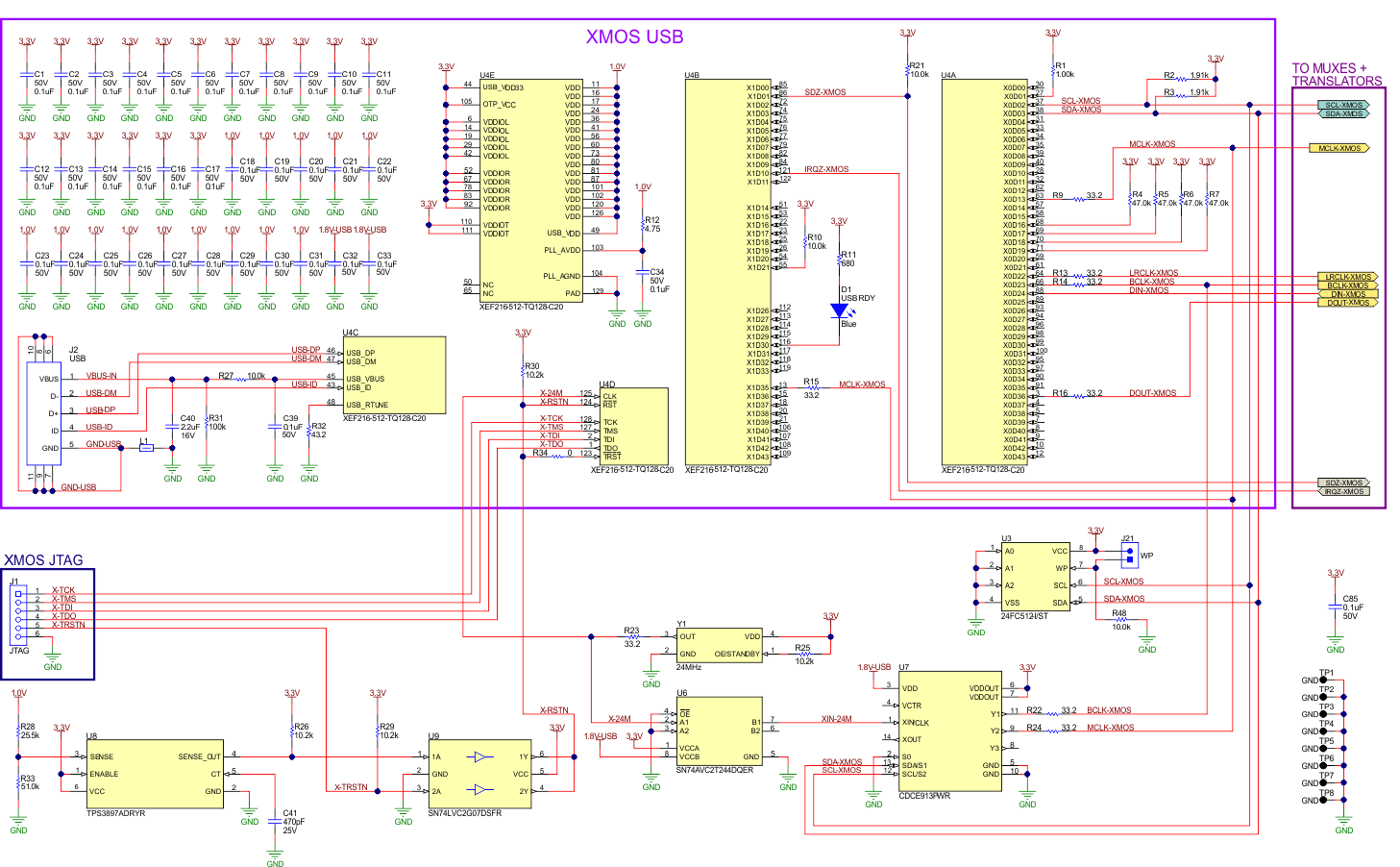Viewport: 1400px width, 867px height.
Task: Select test point TP8
Action: [x=1325, y=798]
